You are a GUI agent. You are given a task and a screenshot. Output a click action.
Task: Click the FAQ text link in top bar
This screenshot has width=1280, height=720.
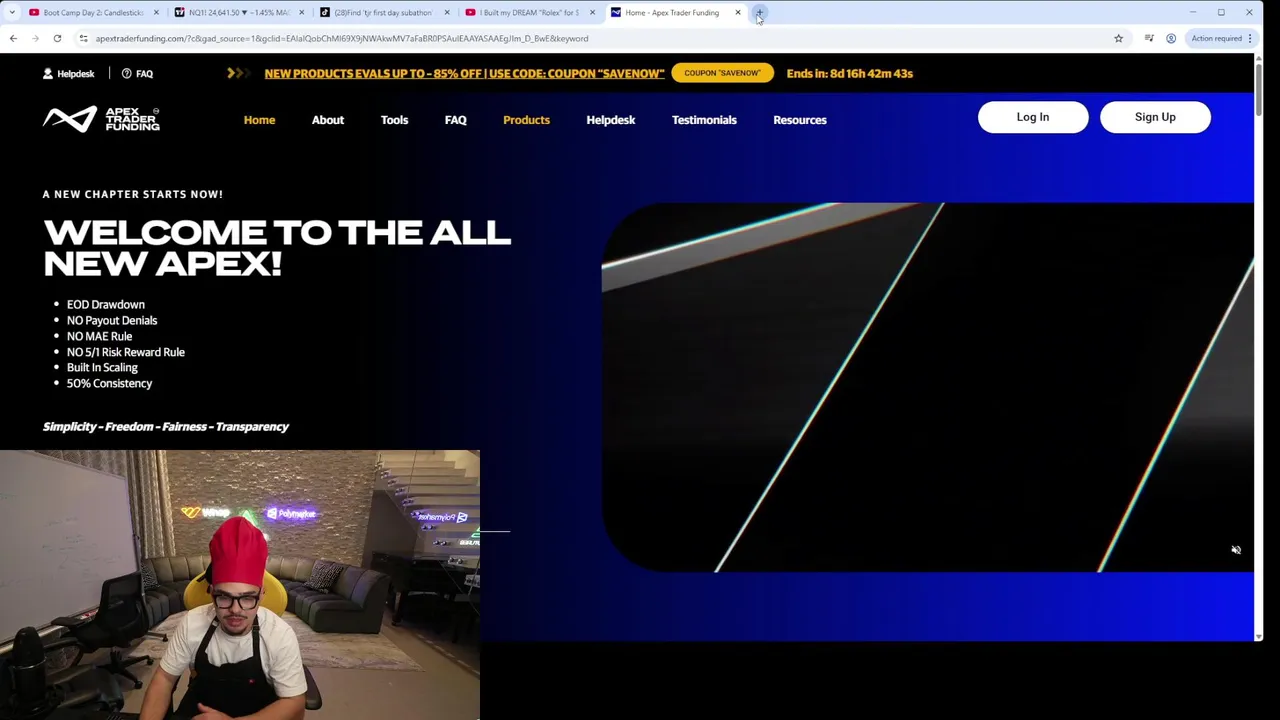coord(144,73)
